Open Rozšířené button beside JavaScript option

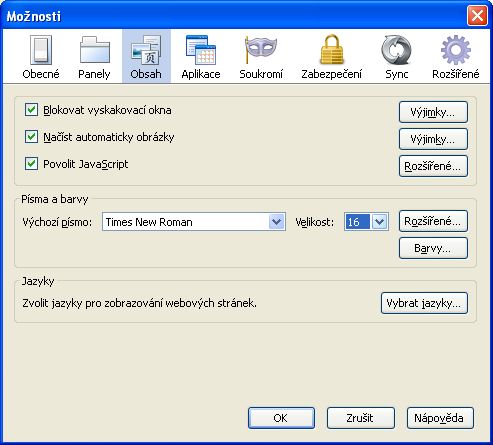tap(433, 166)
